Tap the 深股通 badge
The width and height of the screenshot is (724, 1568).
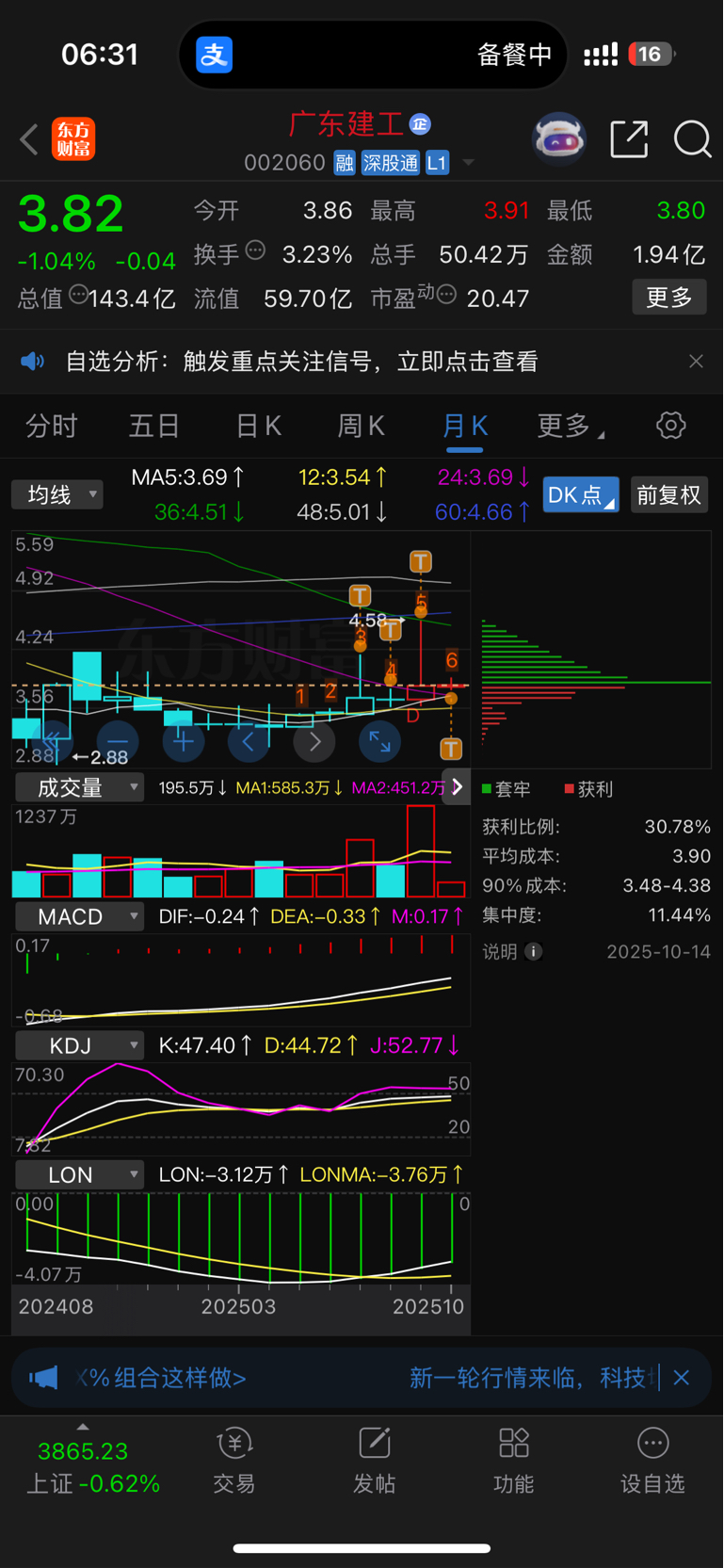[x=391, y=163]
